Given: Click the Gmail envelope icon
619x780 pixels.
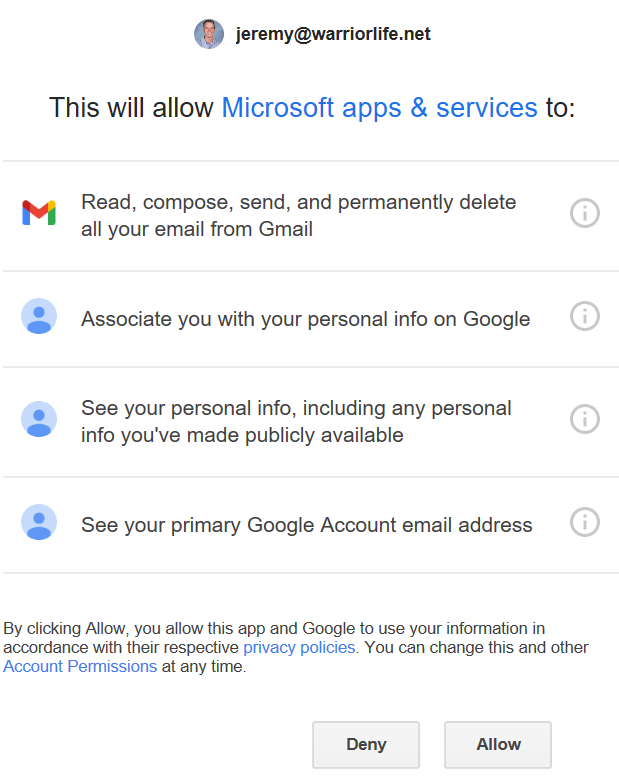Looking at the screenshot, I should point(39,212).
